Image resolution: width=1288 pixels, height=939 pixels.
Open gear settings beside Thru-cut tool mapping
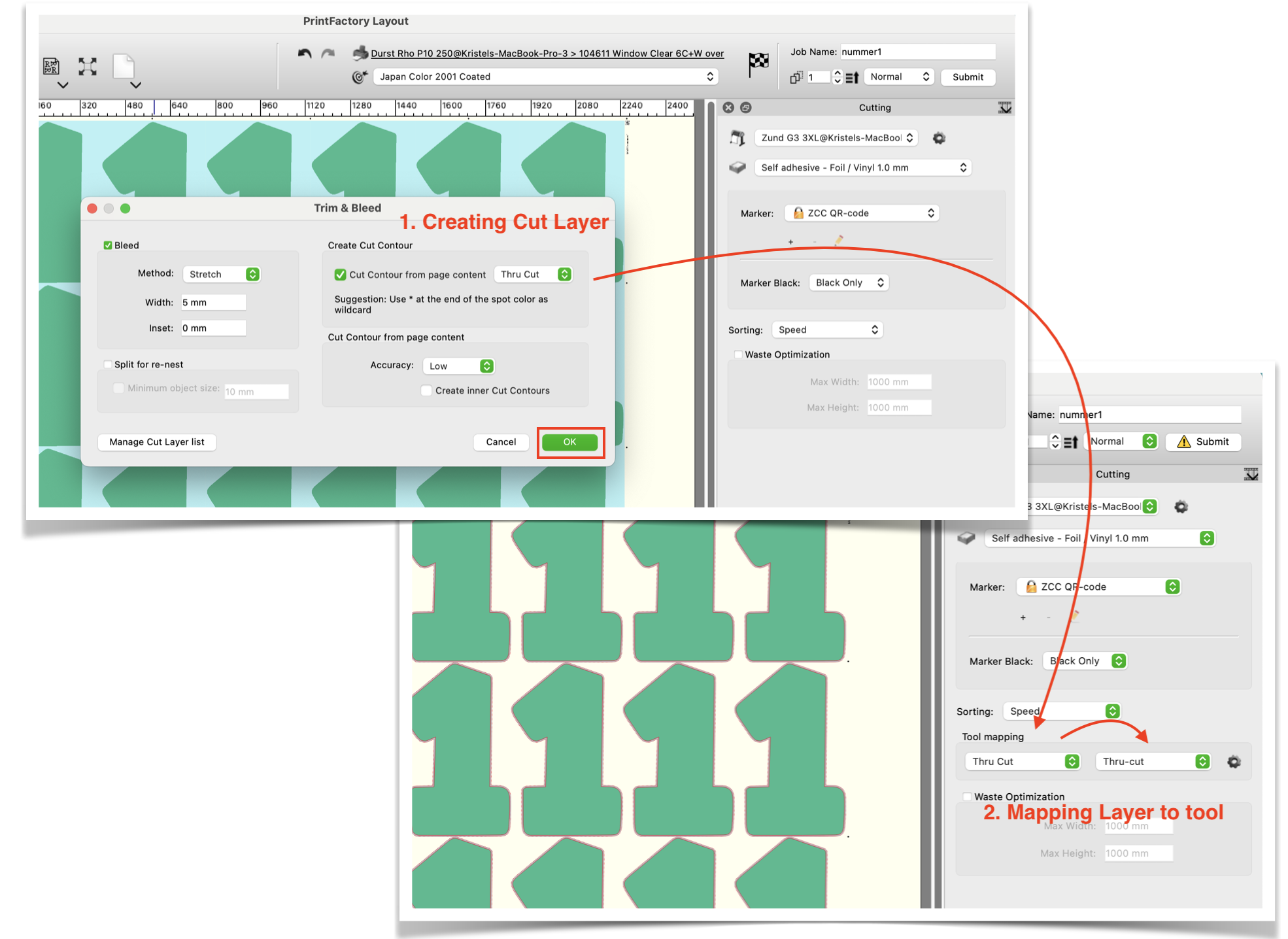click(x=1234, y=761)
